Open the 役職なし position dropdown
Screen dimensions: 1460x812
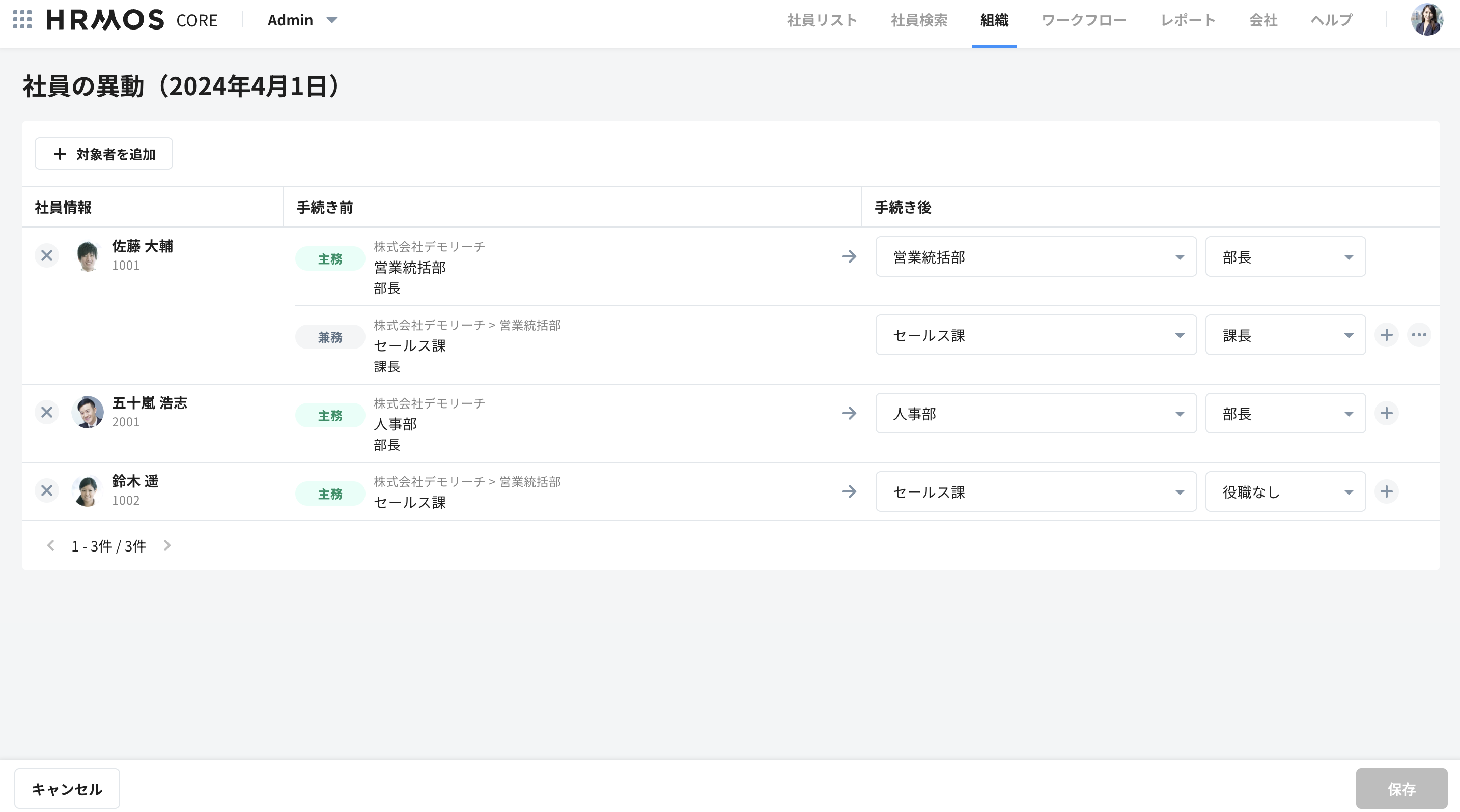pos(1285,491)
